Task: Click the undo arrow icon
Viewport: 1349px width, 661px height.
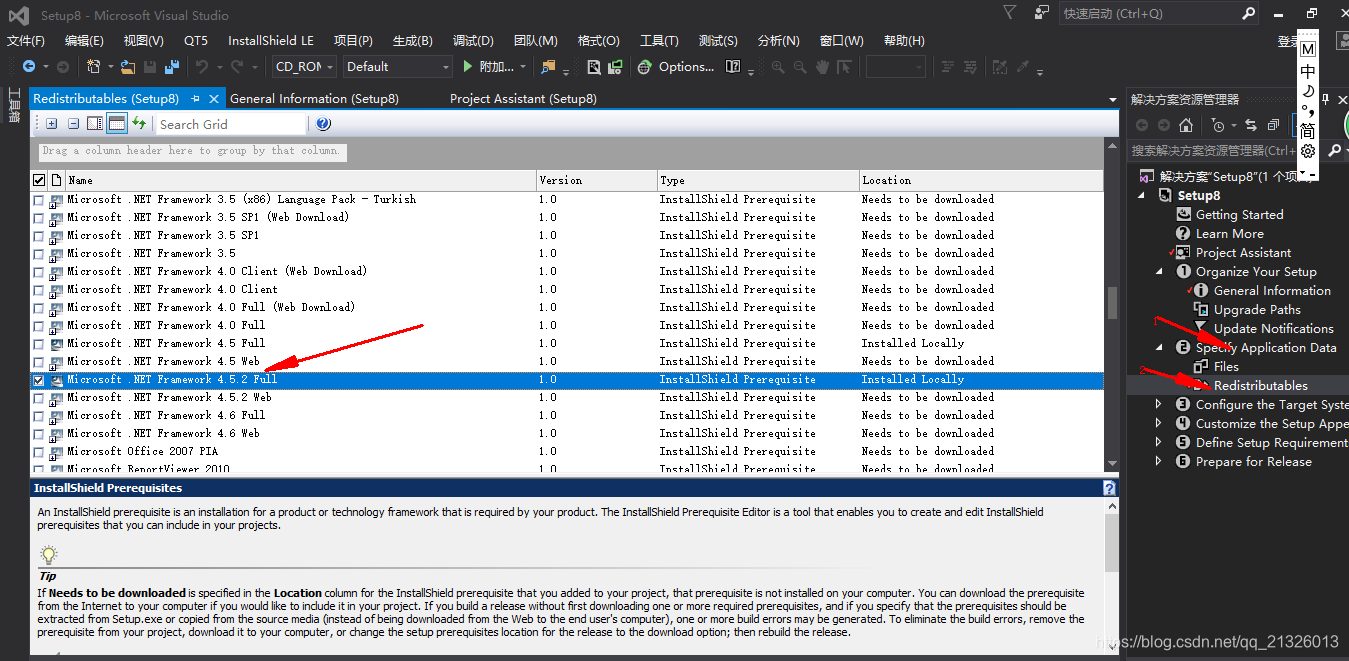Action: pyautogui.click(x=202, y=67)
